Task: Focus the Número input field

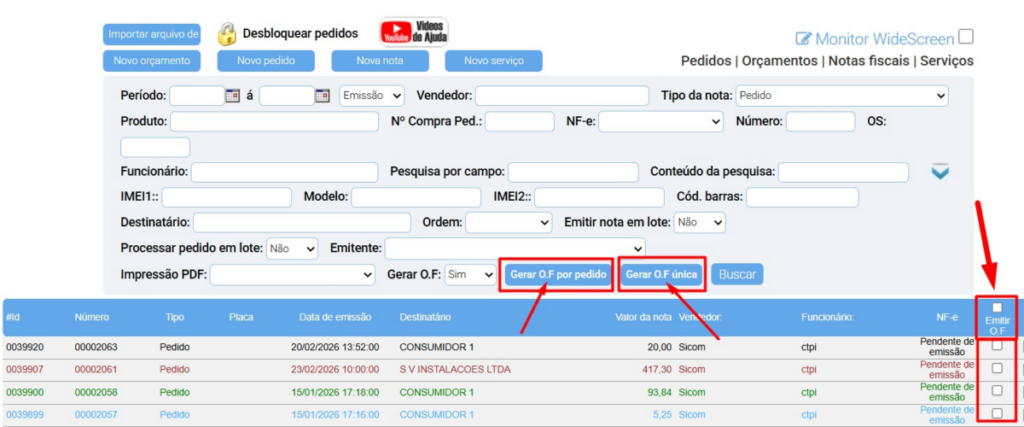Action: point(820,121)
